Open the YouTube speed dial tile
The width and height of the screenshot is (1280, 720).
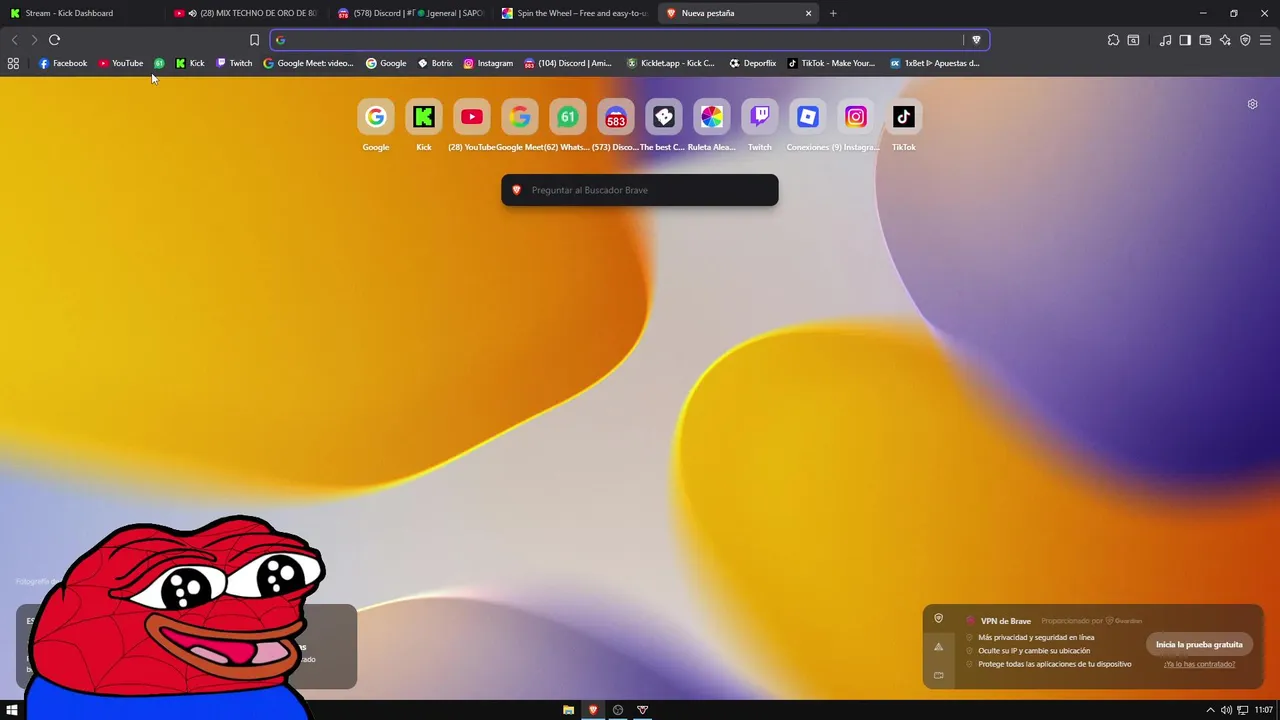[x=472, y=117]
